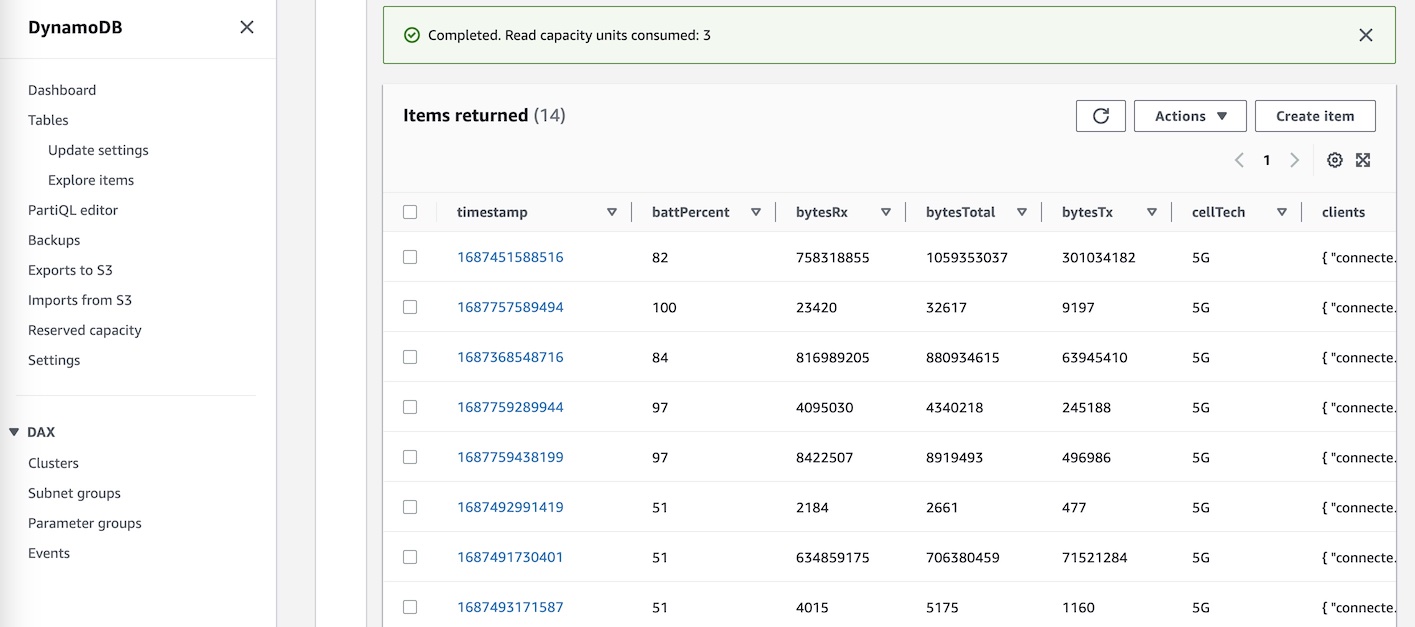This screenshot has height=627, width=1415.
Task: Open the timestamp column sort dropdown
Action: (x=610, y=212)
